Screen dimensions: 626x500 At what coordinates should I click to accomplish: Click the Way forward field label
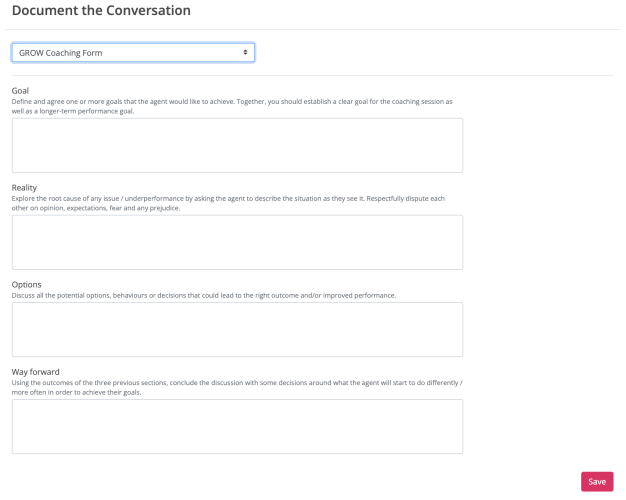pos(36,372)
